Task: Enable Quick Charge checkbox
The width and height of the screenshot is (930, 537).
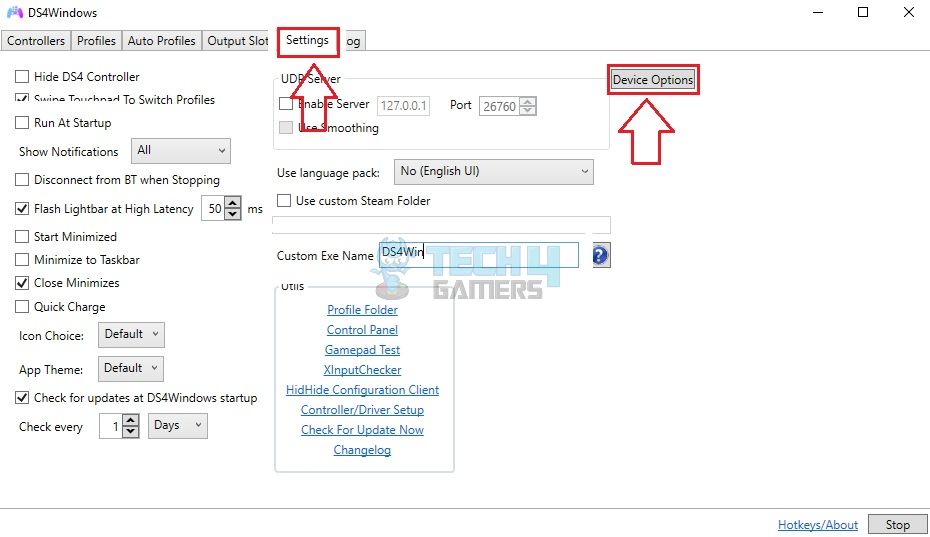Action: click(x=22, y=307)
